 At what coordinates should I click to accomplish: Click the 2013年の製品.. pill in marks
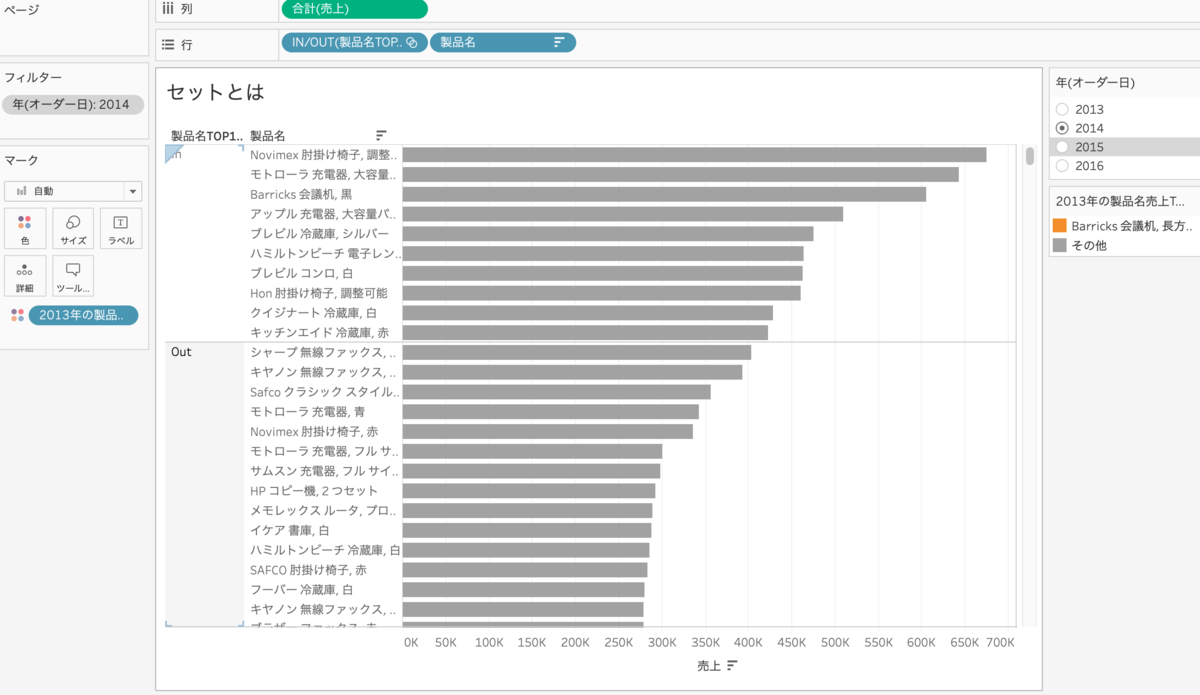coord(83,315)
